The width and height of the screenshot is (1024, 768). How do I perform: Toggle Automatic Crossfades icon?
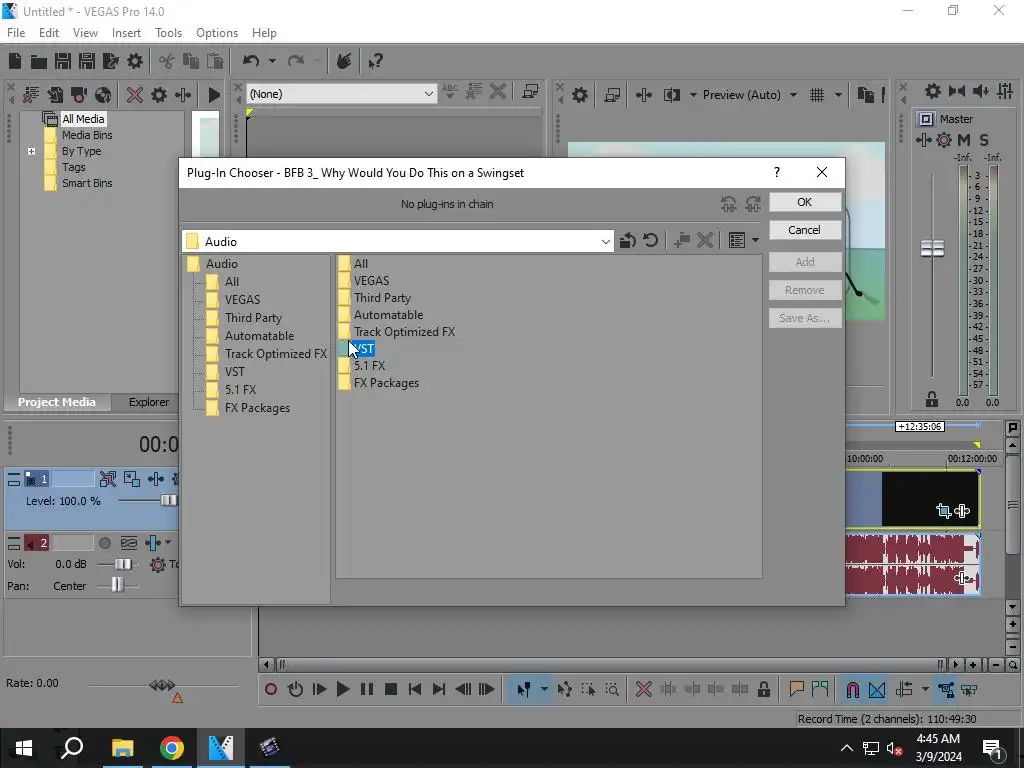click(877, 689)
